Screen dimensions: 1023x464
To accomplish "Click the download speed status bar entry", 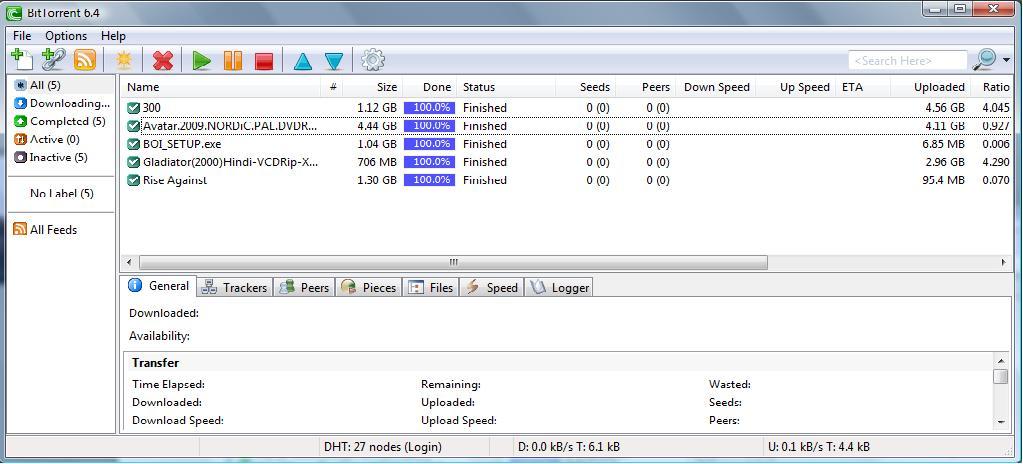I will coord(569,447).
